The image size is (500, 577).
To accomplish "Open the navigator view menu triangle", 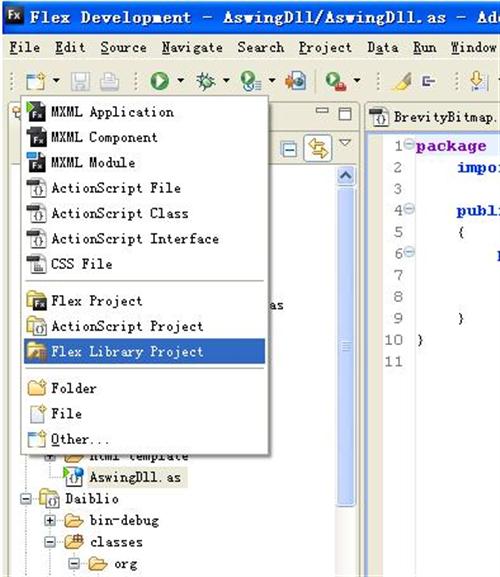I will 345,142.
